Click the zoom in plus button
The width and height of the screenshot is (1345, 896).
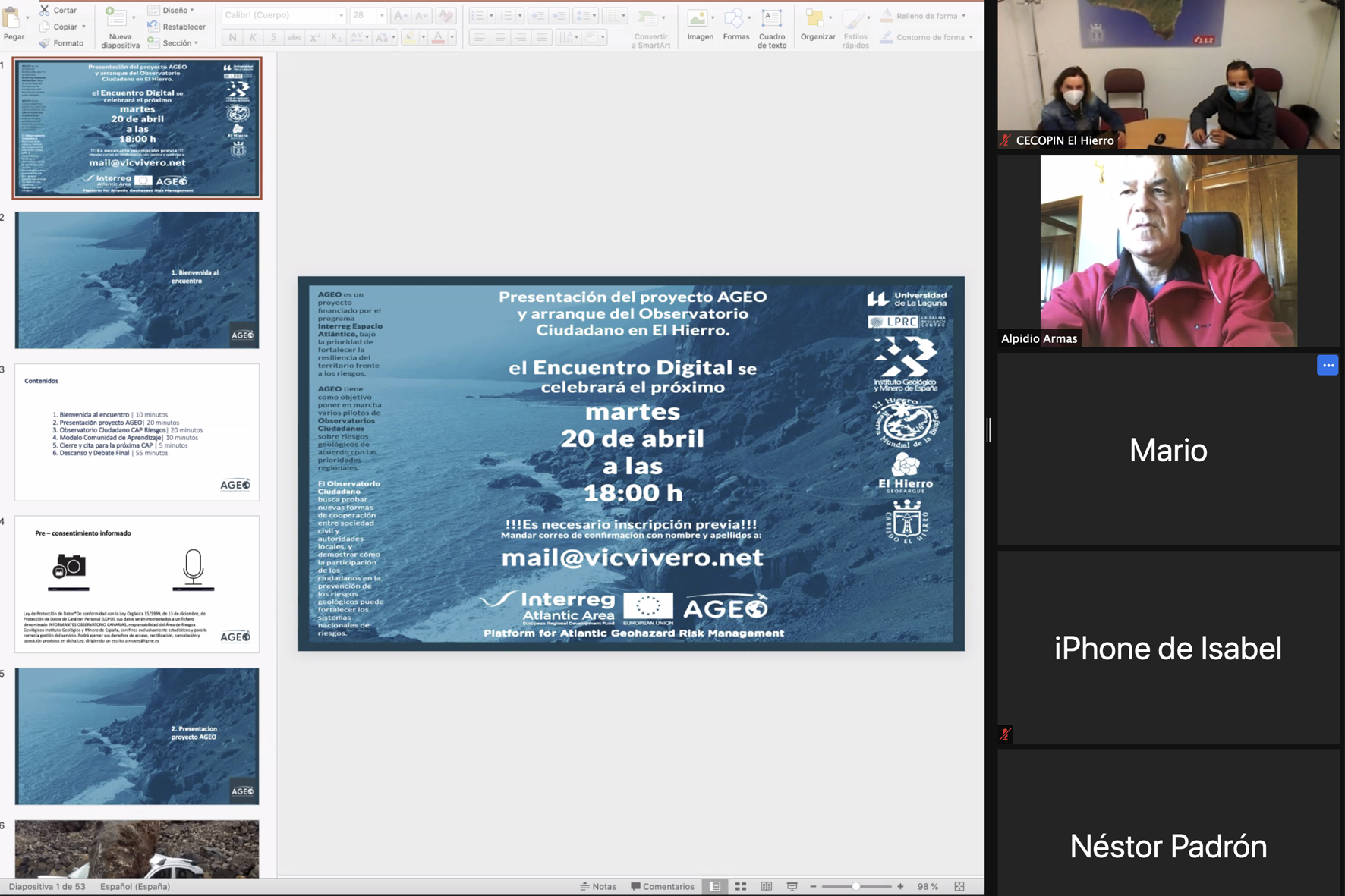tap(900, 886)
